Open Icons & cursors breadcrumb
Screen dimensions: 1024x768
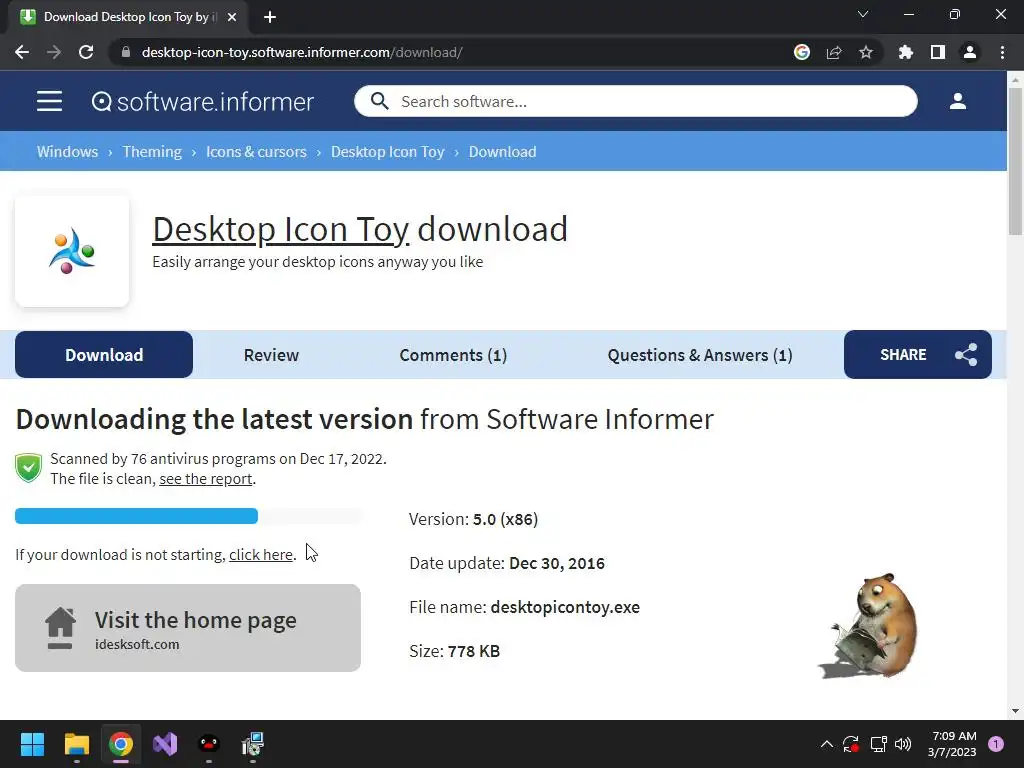coord(256,152)
